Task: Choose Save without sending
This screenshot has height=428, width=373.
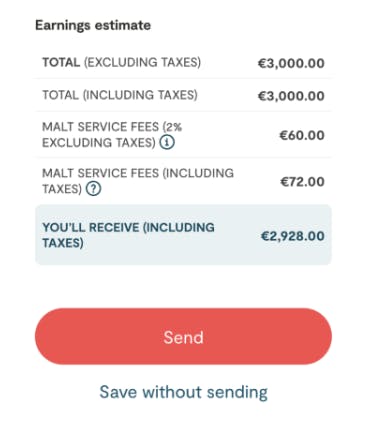Action: pos(183,392)
